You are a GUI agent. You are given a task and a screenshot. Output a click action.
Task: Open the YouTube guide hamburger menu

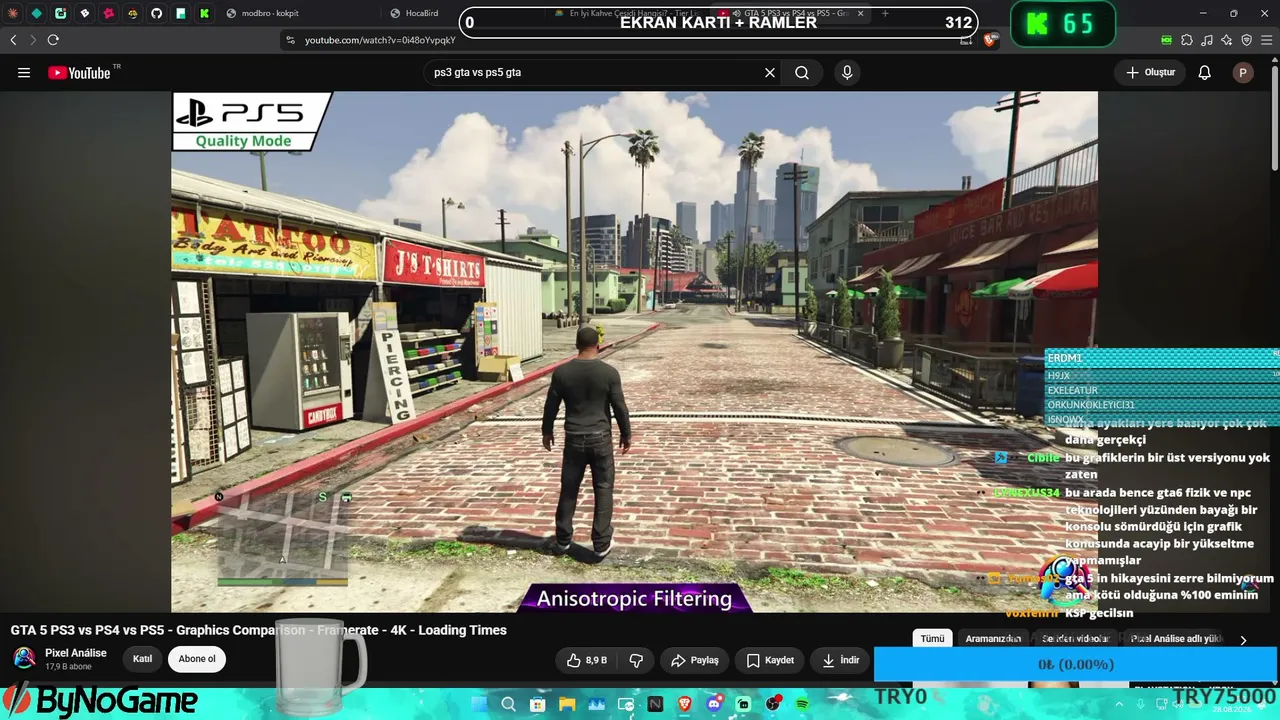tap(24, 73)
